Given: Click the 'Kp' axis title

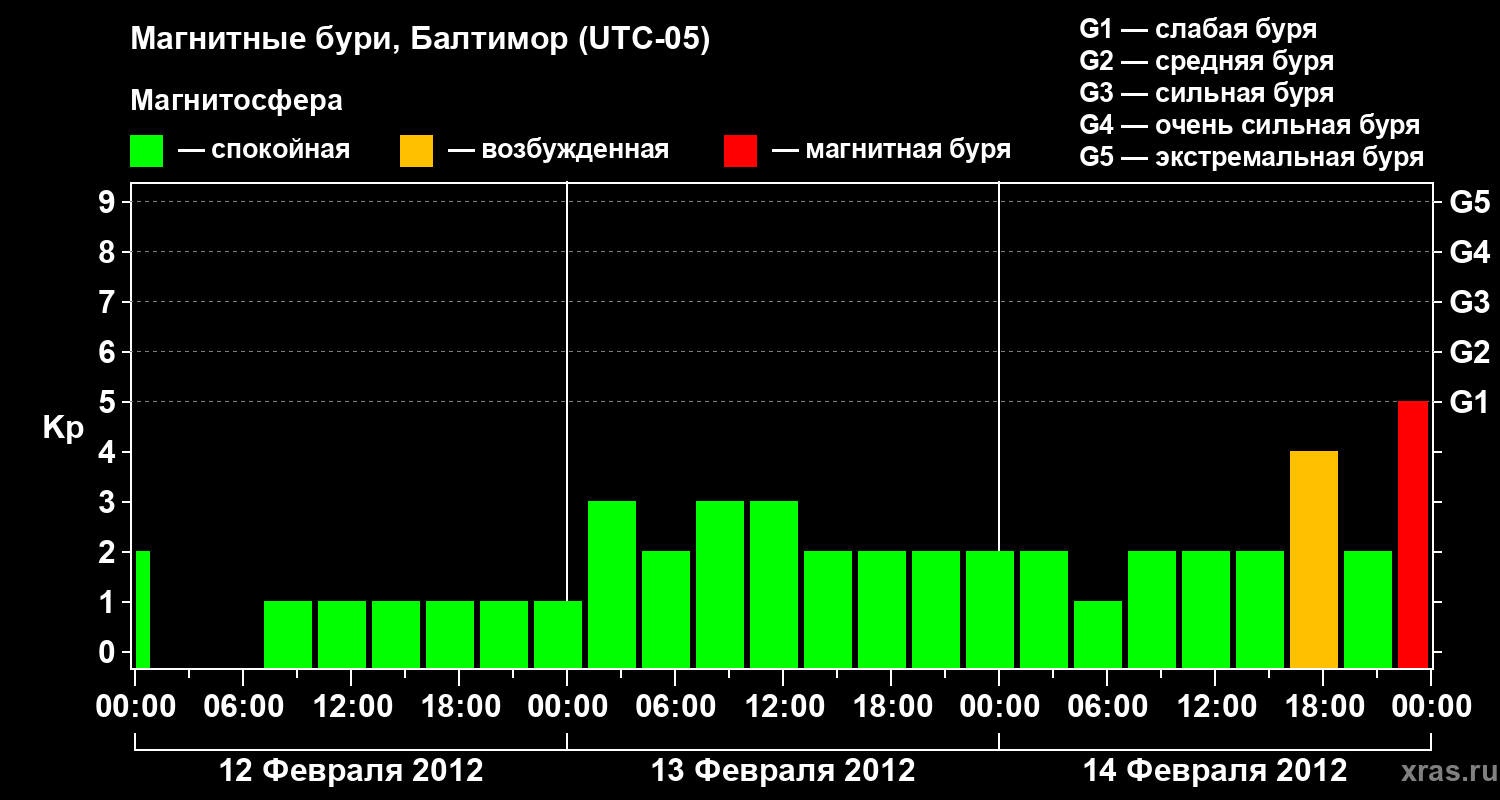Looking at the screenshot, I should tap(63, 427).
